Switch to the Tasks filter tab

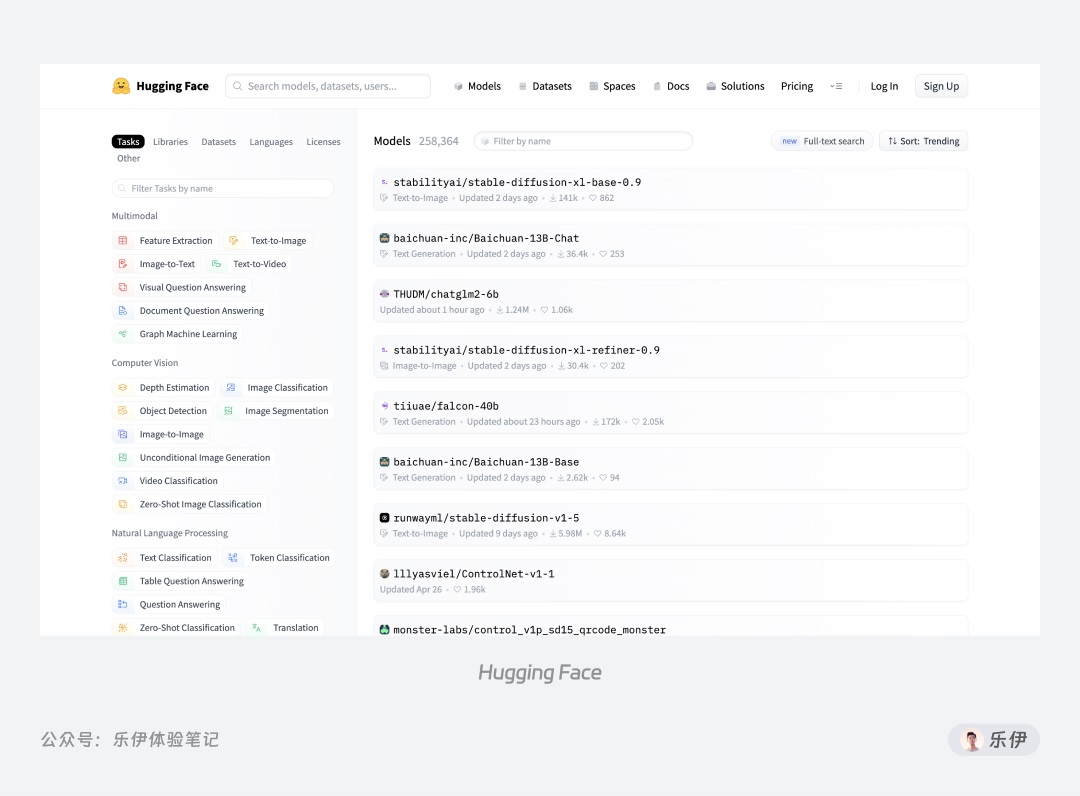coord(128,142)
